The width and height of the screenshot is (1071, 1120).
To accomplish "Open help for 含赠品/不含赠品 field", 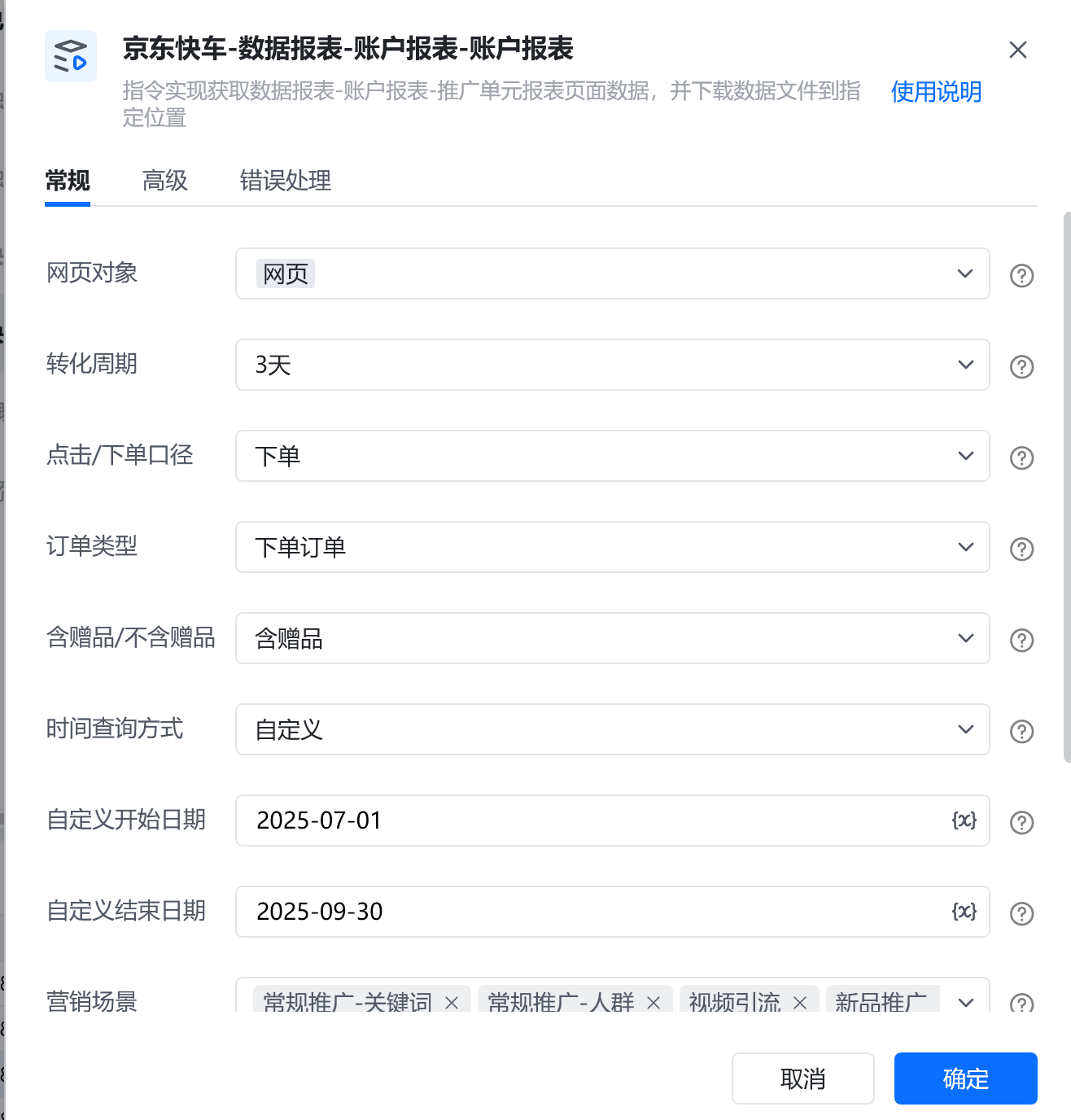I will point(1021,640).
